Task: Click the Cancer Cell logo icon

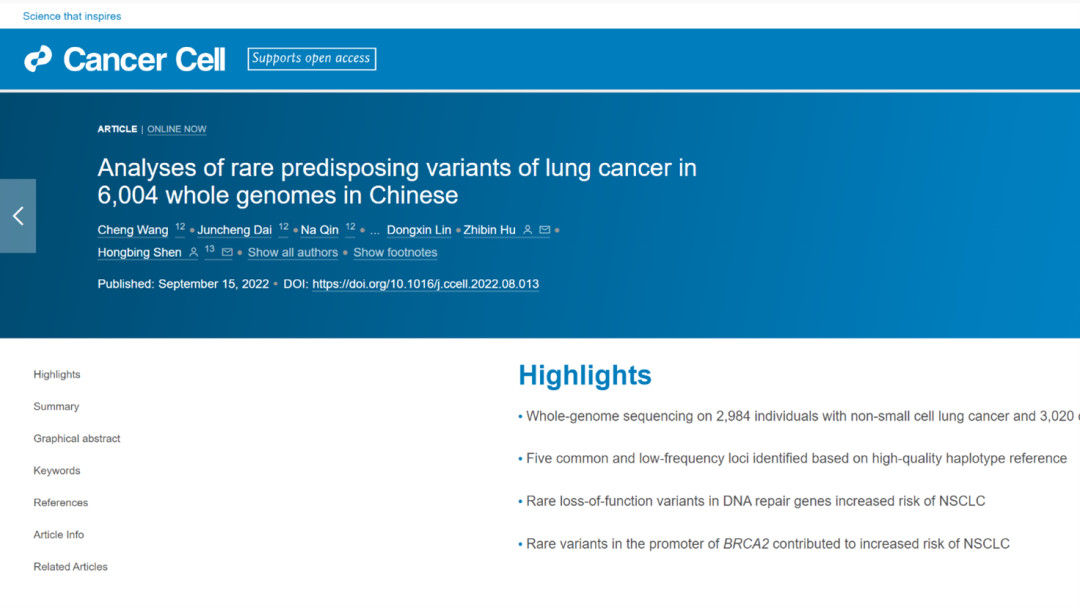Action: click(x=38, y=59)
